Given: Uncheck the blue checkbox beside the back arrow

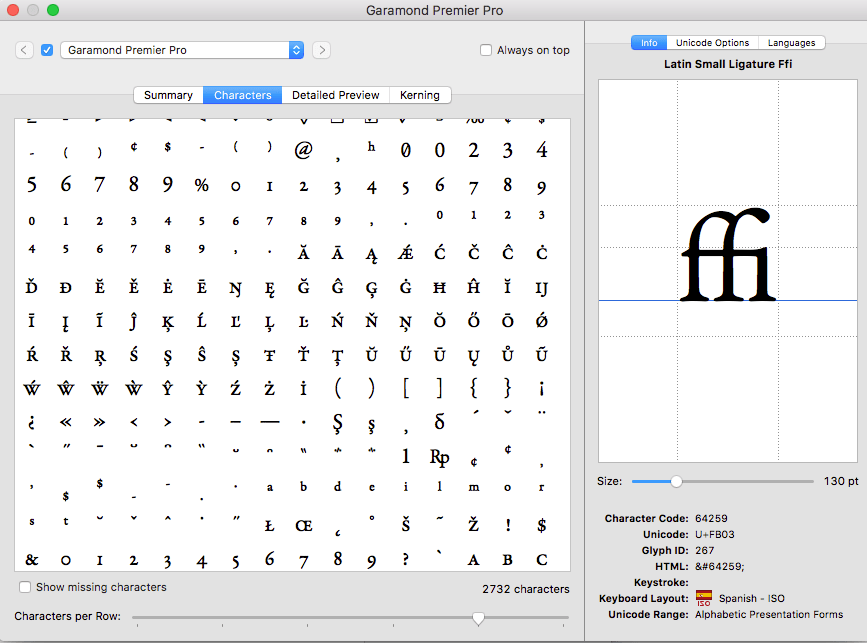Looking at the screenshot, I should point(45,50).
